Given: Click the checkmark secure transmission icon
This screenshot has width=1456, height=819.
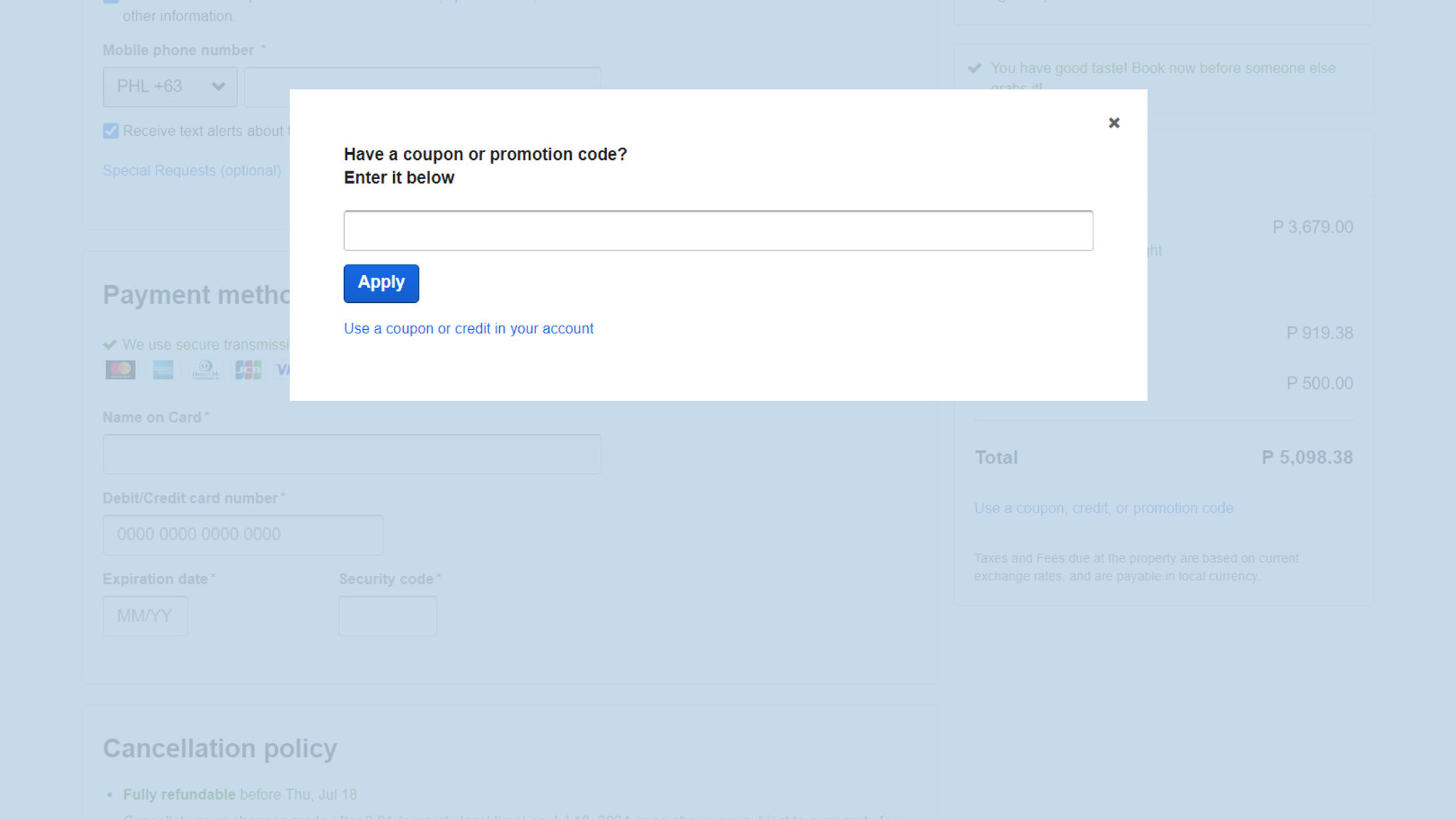Looking at the screenshot, I should 109,344.
